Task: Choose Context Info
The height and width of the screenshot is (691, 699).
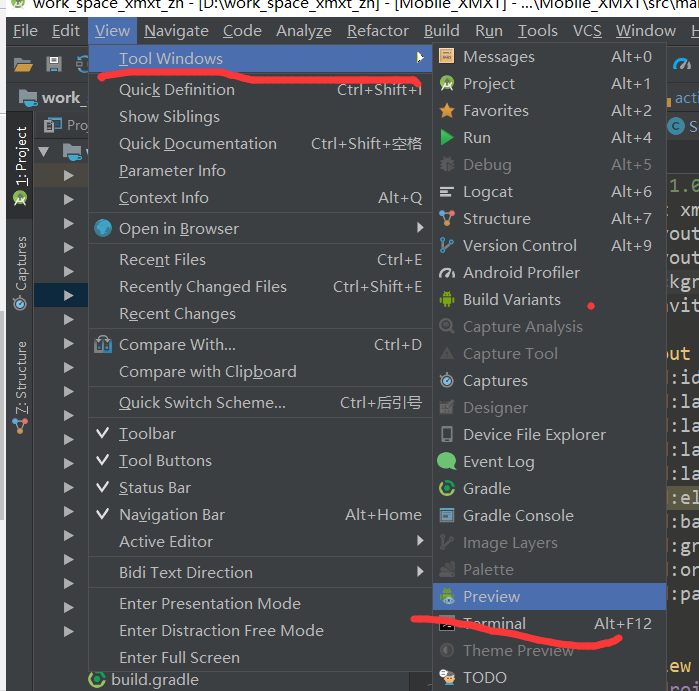Action: click(x=260, y=197)
